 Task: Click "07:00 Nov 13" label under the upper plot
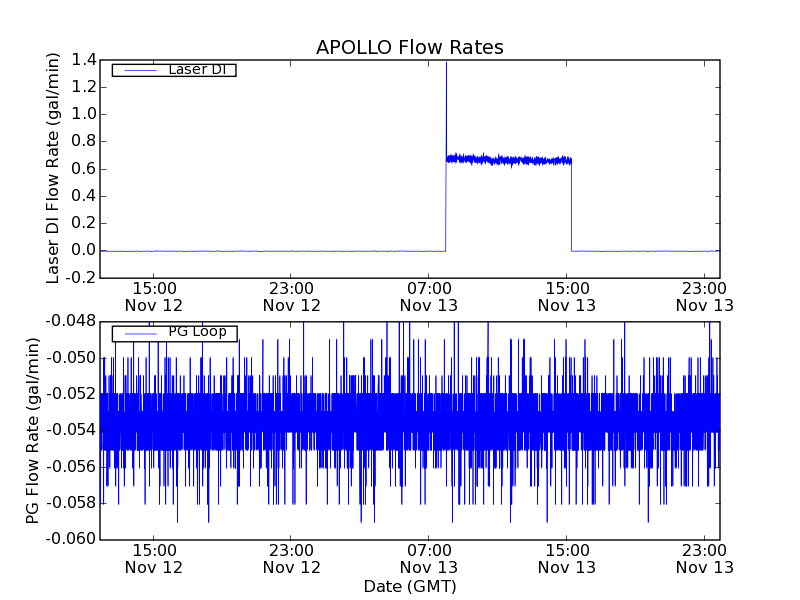tap(428, 296)
